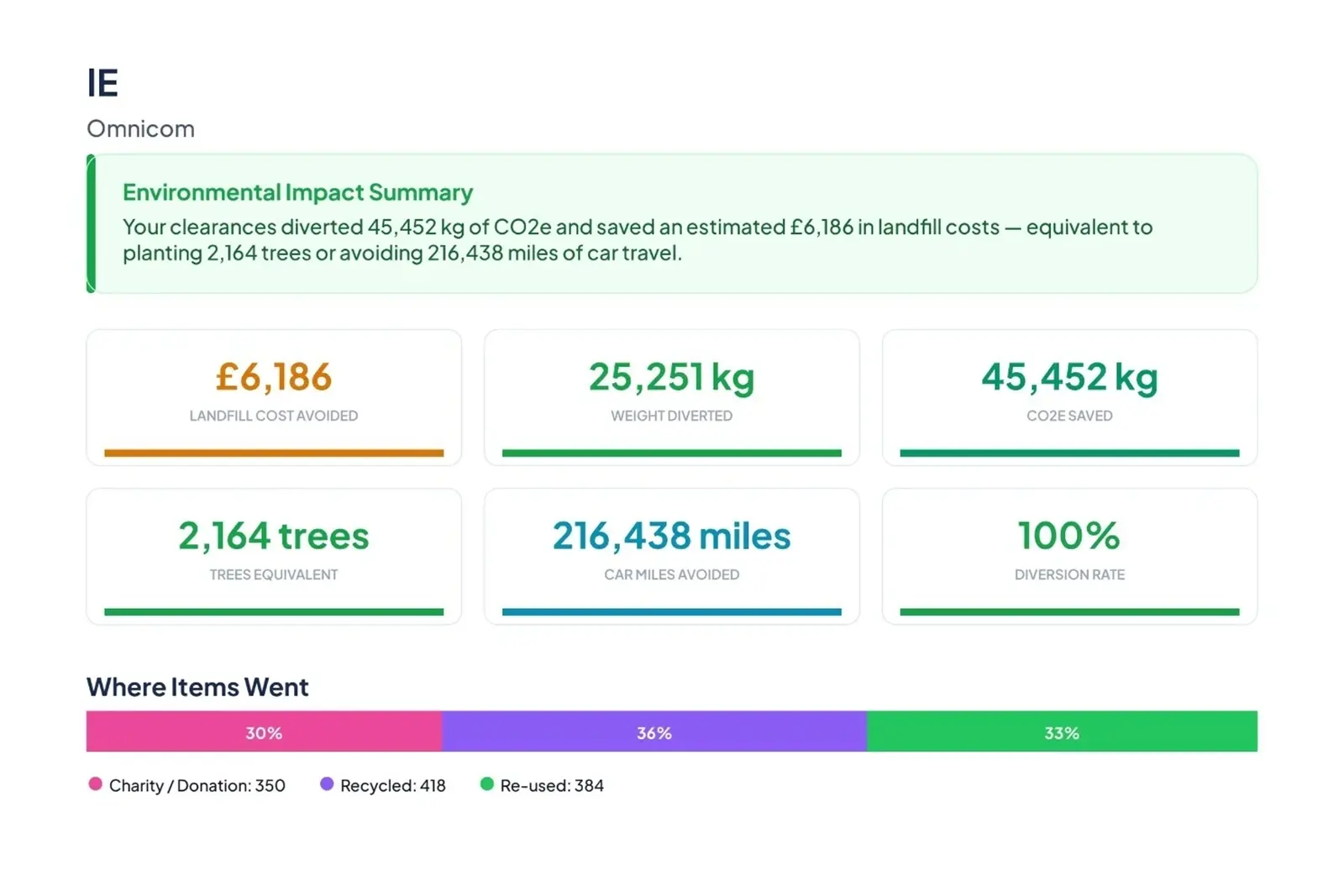Open the Landfill Cost Avoided card

coord(274,397)
